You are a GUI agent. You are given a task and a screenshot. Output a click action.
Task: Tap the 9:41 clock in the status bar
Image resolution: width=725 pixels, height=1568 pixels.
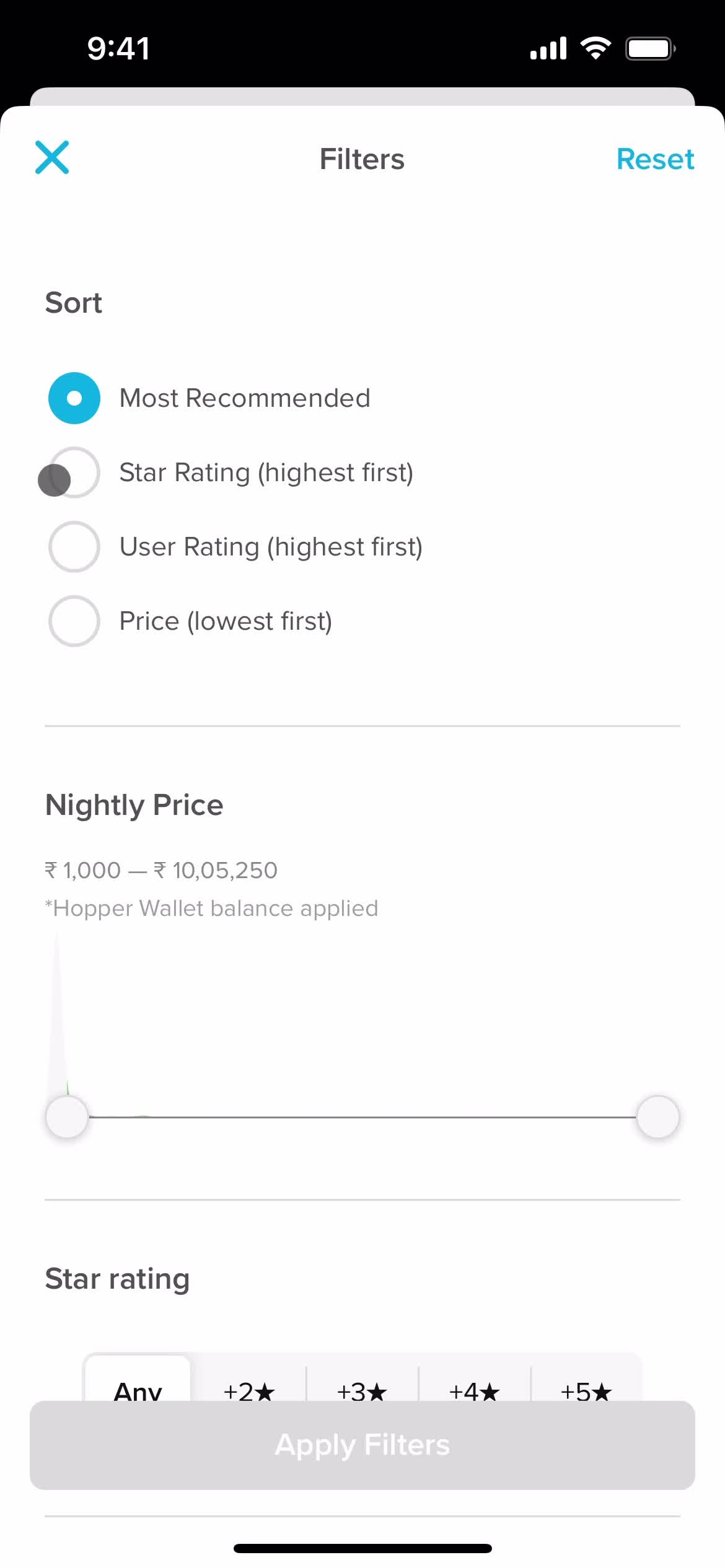[x=118, y=48]
